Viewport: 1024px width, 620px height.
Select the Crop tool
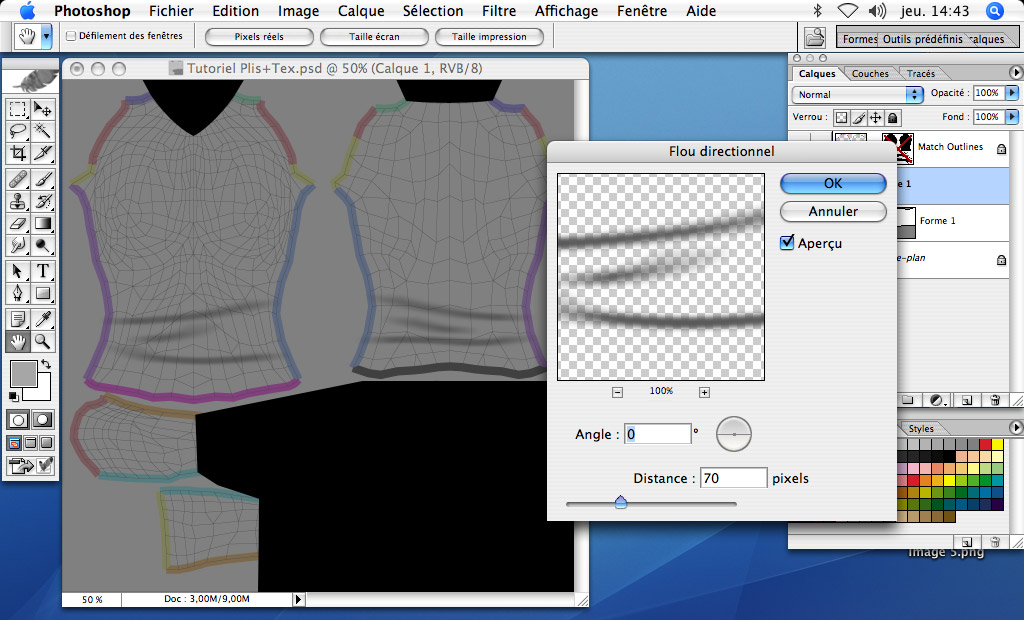pos(18,153)
